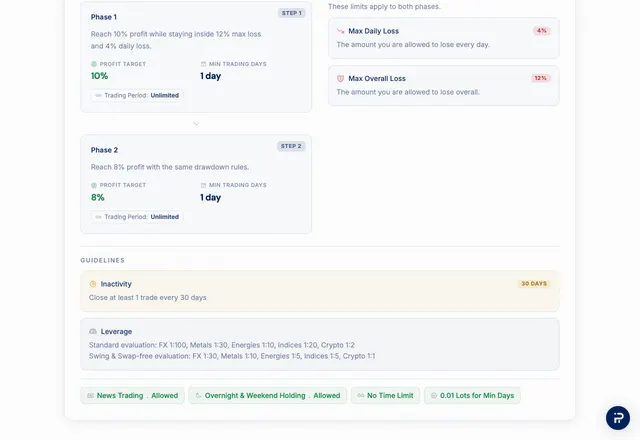The image size is (640, 440).
Task: Click the Phase 2 min trading days calendar icon
Action: coord(203,185)
